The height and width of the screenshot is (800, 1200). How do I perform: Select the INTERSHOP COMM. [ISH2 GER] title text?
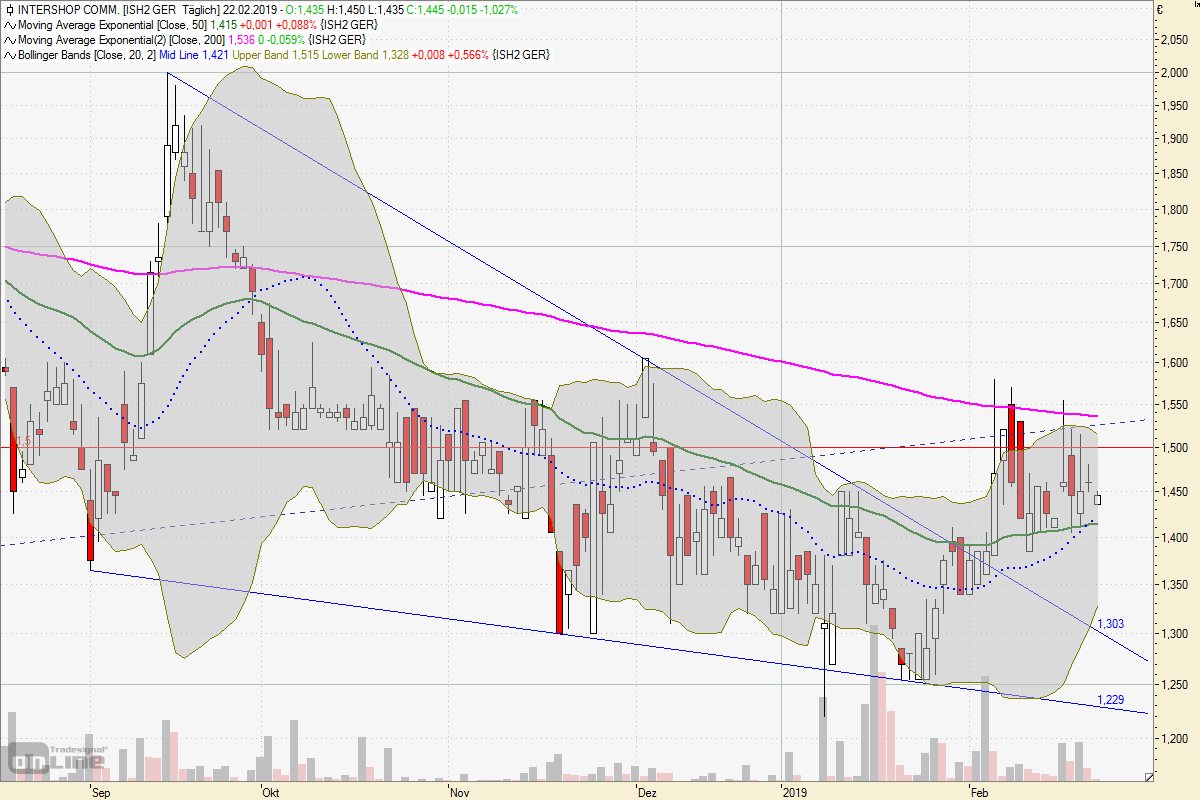pos(88,10)
